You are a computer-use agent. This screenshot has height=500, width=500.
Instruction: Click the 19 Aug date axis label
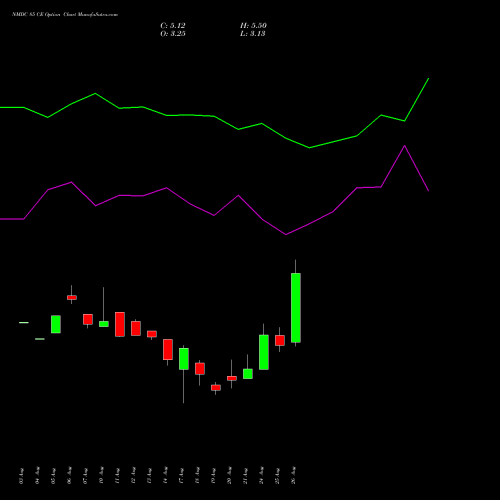[213, 476]
